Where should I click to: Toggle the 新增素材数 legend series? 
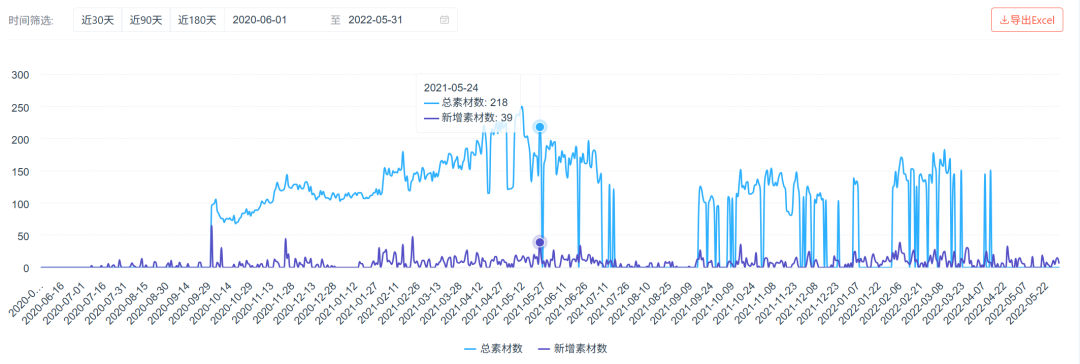572,349
